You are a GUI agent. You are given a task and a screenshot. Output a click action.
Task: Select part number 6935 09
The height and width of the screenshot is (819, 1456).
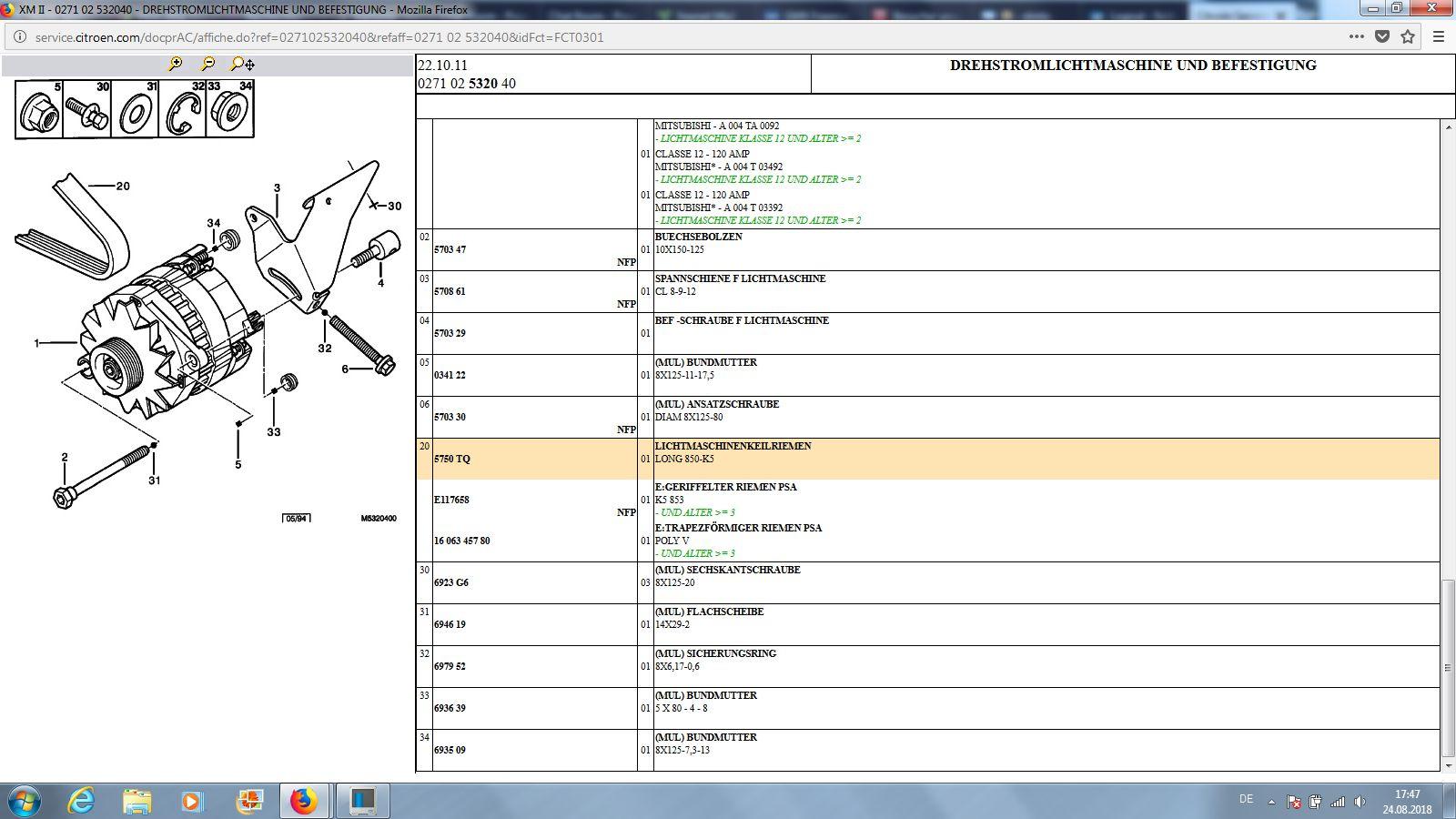450,750
